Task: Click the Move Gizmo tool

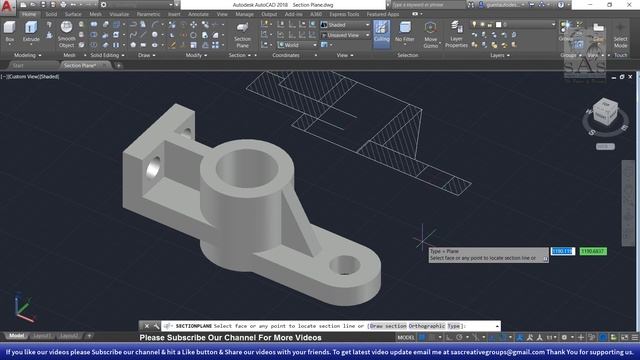Action: [430, 34]
